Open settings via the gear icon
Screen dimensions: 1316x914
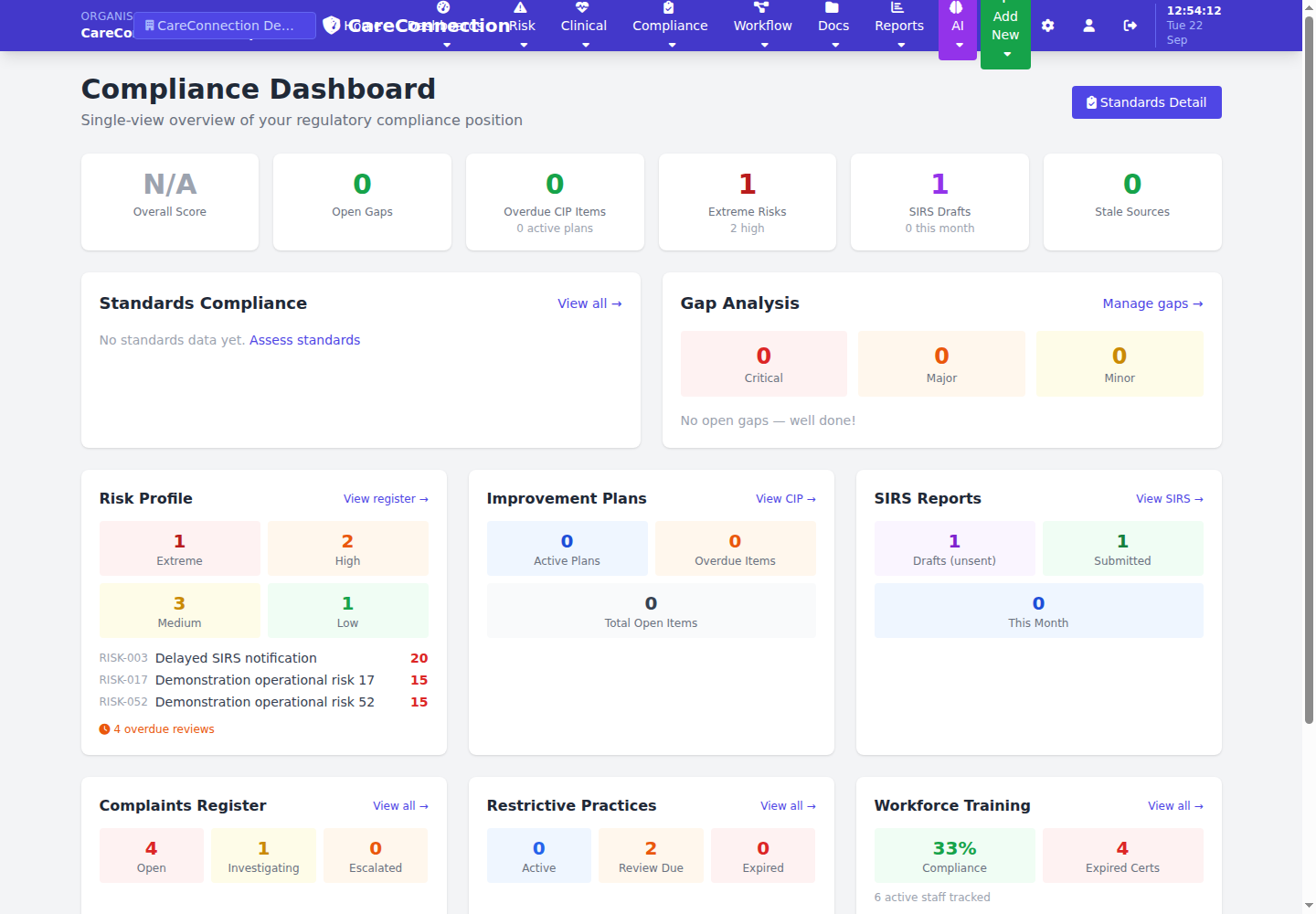click(x=1048, y=26)
